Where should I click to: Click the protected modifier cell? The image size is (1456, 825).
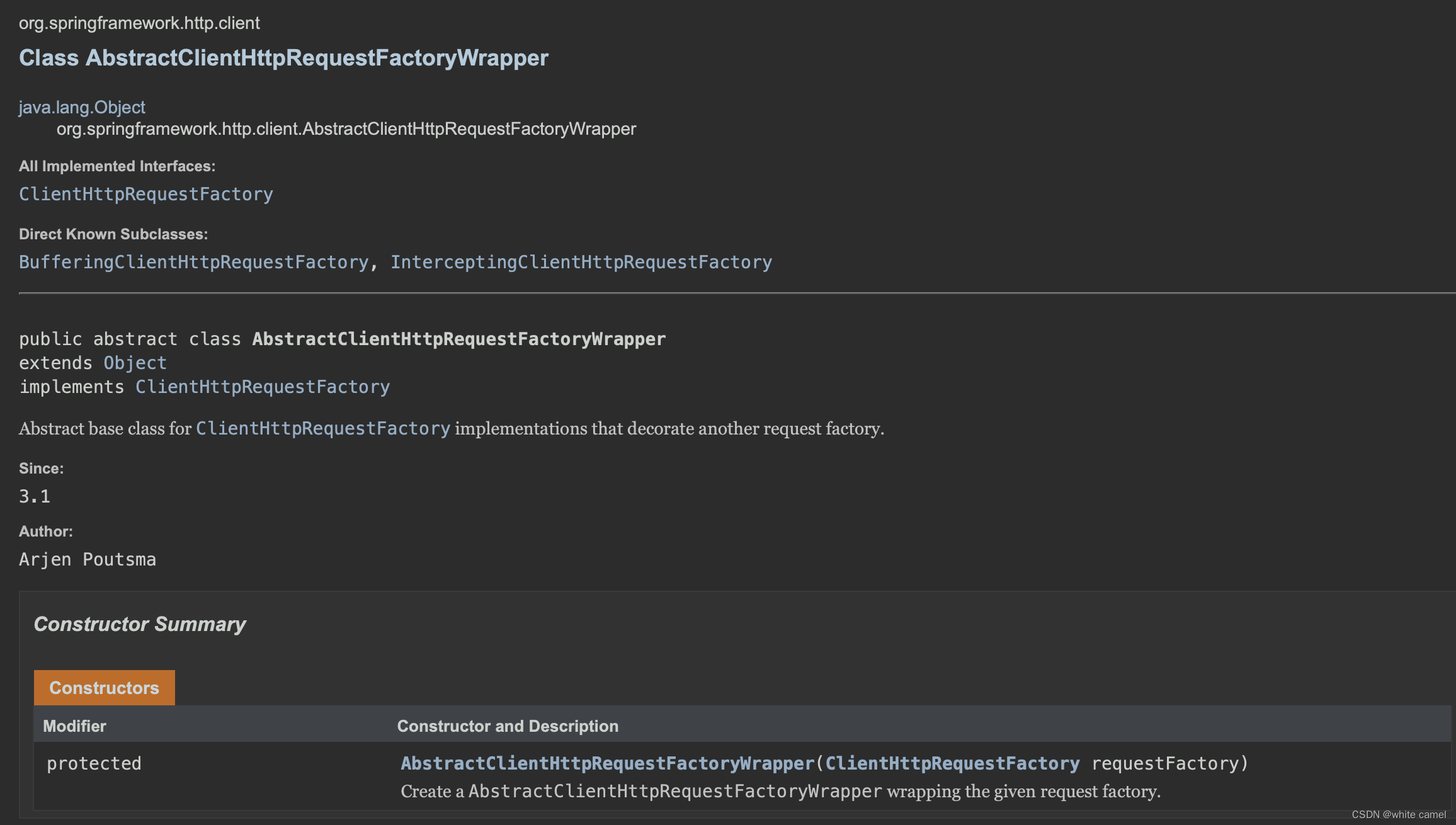pyautogui.click(x=94, y=763)
